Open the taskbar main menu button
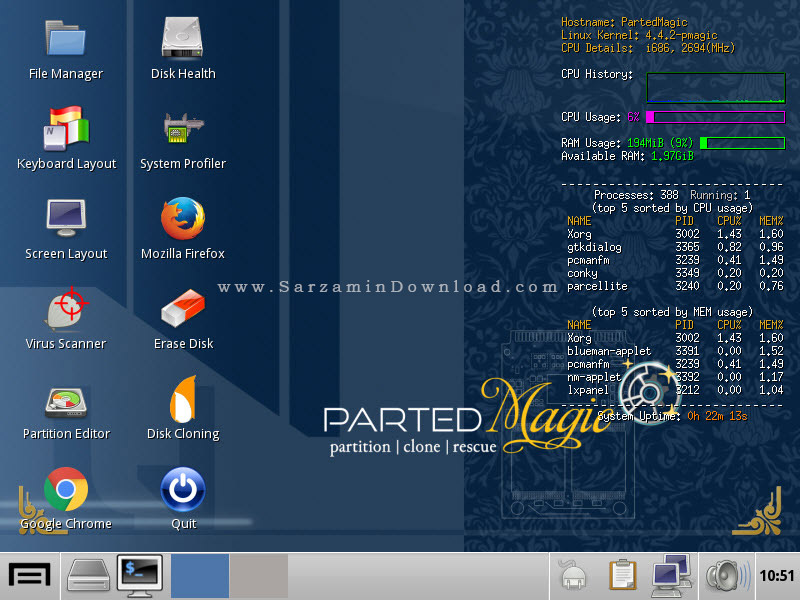This screenshot has width=800, height=600. point(30,576)
